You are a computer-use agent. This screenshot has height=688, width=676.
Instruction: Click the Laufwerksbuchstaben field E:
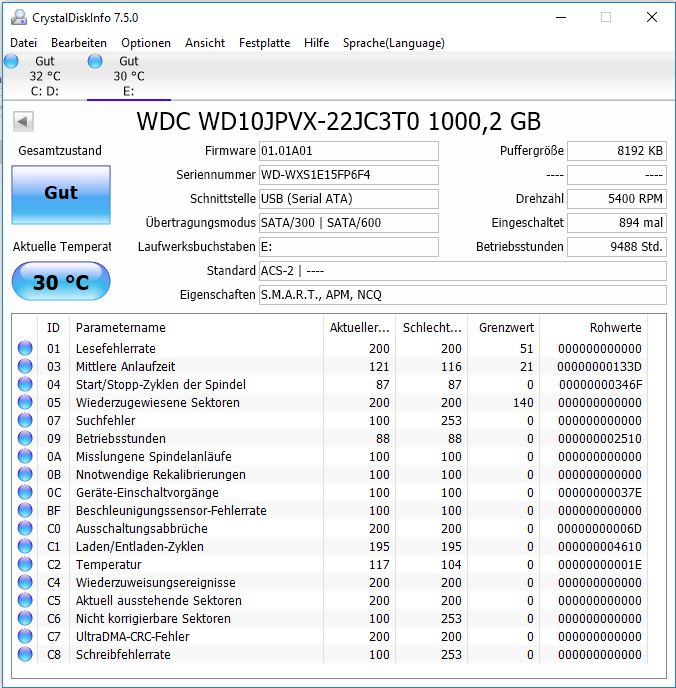[x=349, y=247]
